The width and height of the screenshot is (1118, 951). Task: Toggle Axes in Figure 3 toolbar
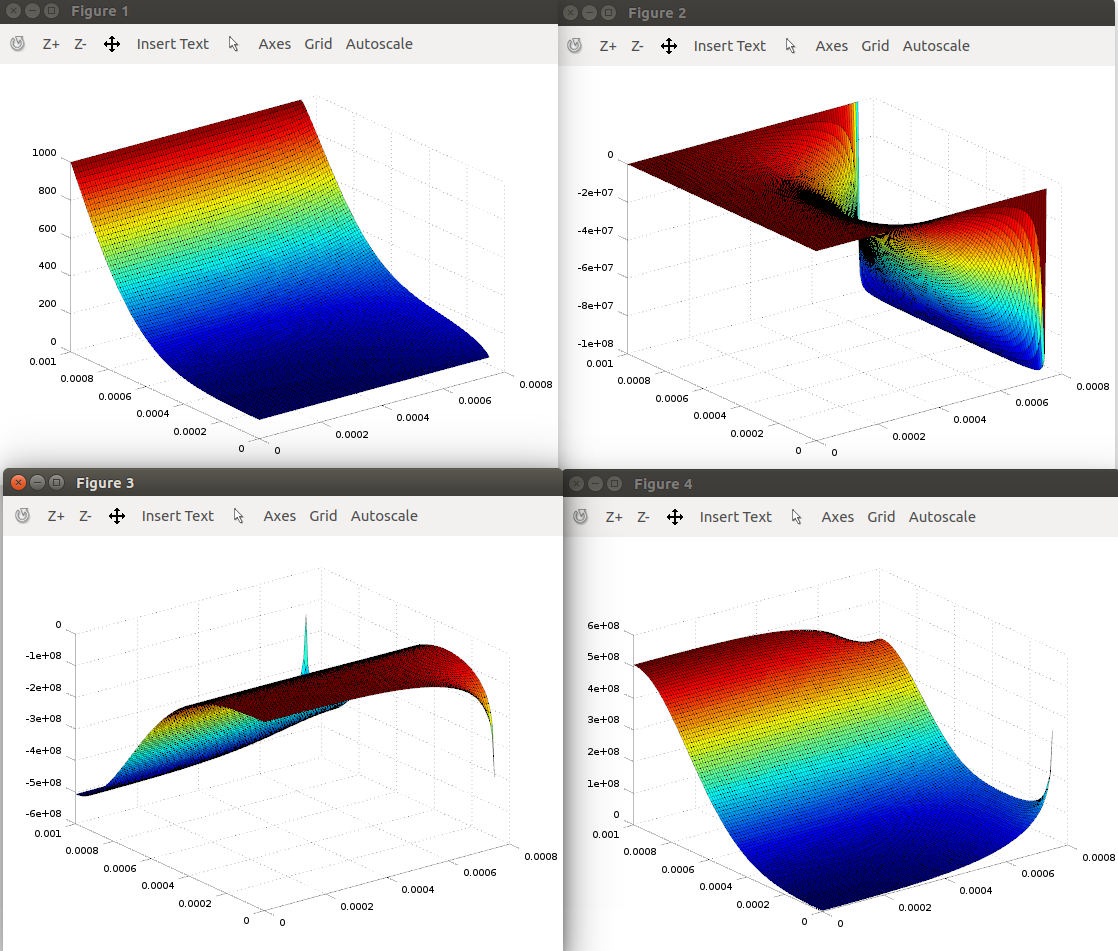pos(280,516)
